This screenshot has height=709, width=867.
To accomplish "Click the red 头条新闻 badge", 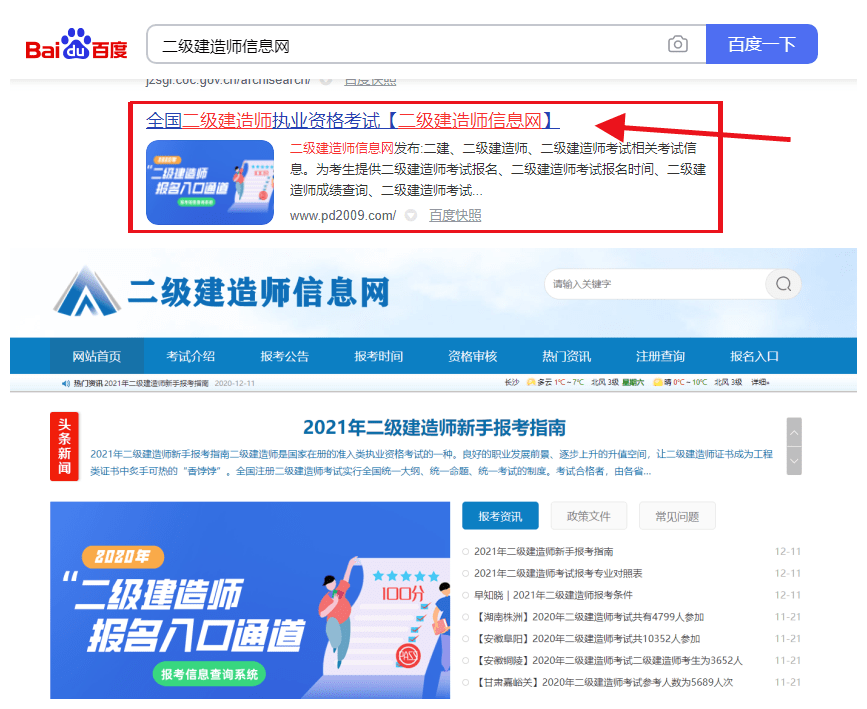I will [63, 446].
